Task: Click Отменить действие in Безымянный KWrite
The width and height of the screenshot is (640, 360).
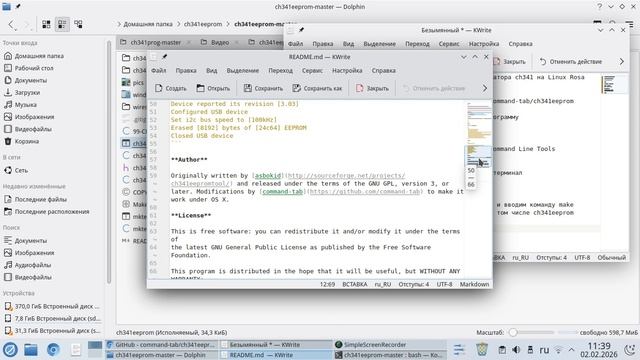Action: [x=571, y=62]
